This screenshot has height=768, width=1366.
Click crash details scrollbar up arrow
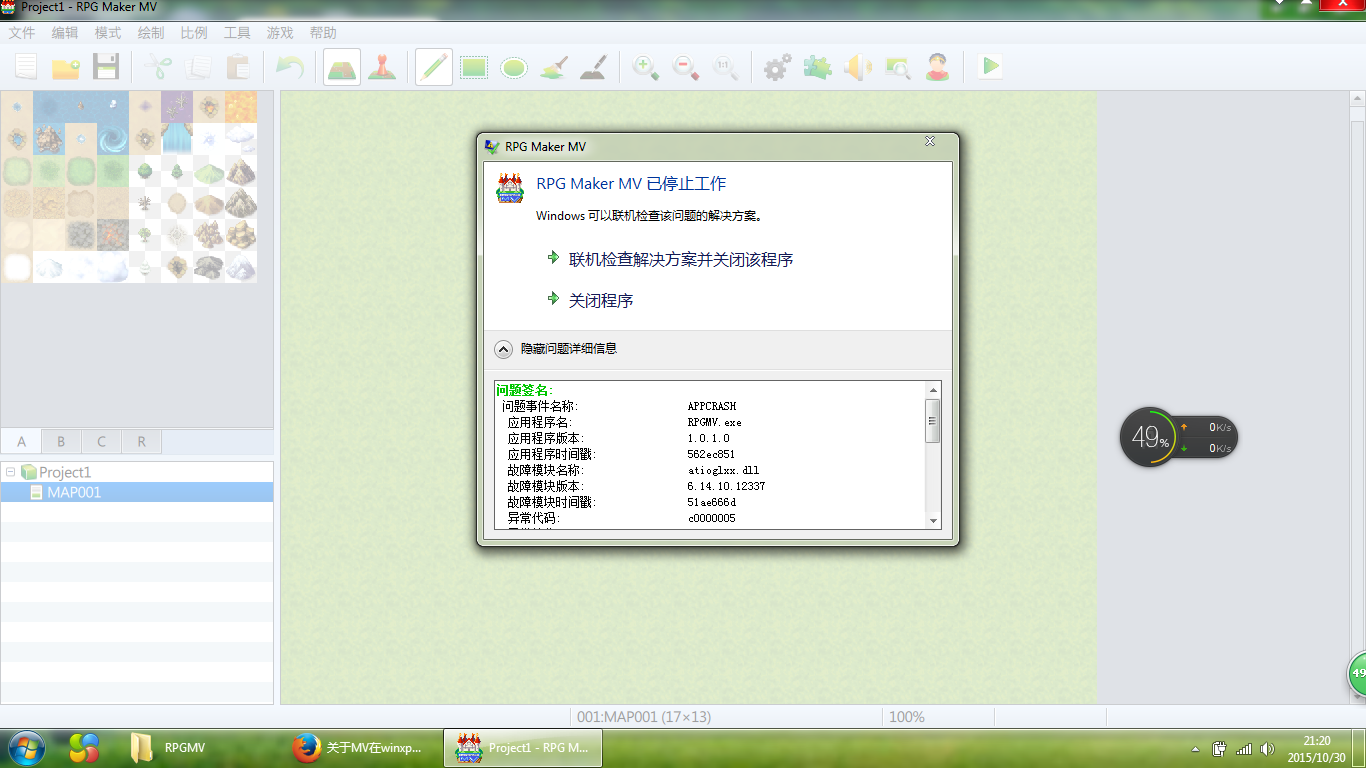(933, 390)
